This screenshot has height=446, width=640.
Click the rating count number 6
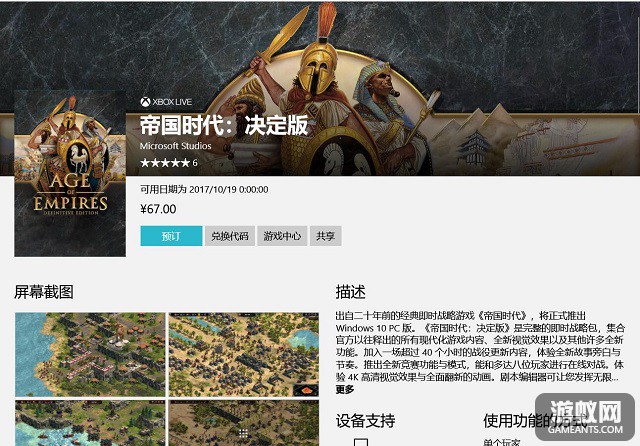coord(195,163)
